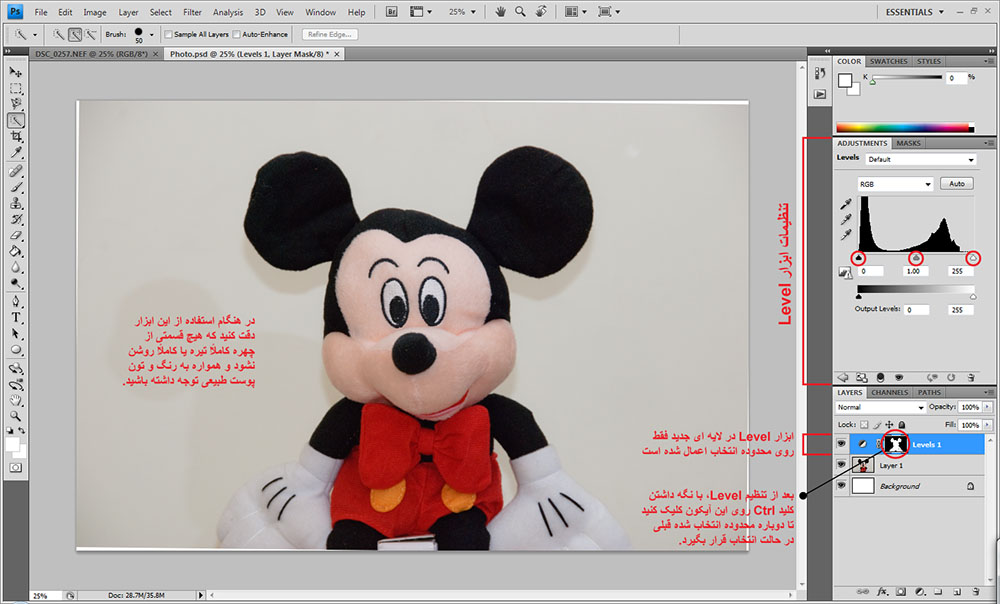This screenshot has height=604, width=1000.
Task: Open the Fill slider arrow
Action: (988, 425)
